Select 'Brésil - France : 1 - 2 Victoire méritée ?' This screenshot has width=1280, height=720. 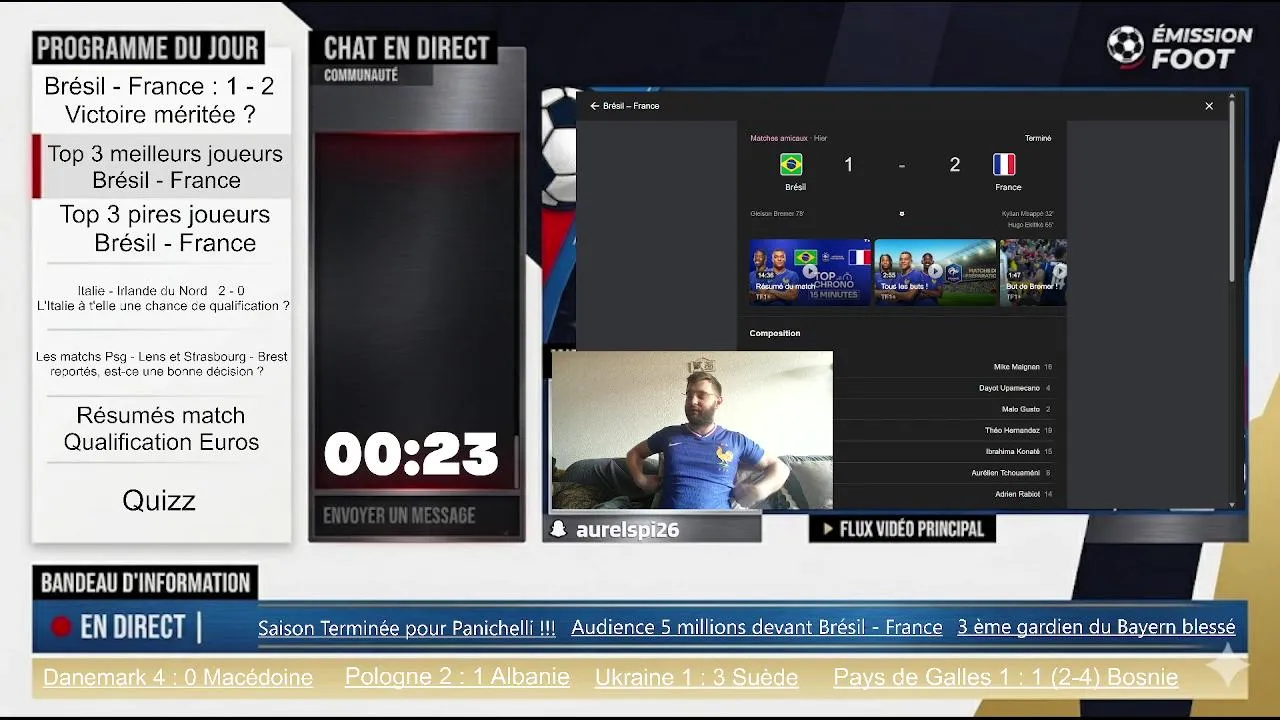pos(159,100)
